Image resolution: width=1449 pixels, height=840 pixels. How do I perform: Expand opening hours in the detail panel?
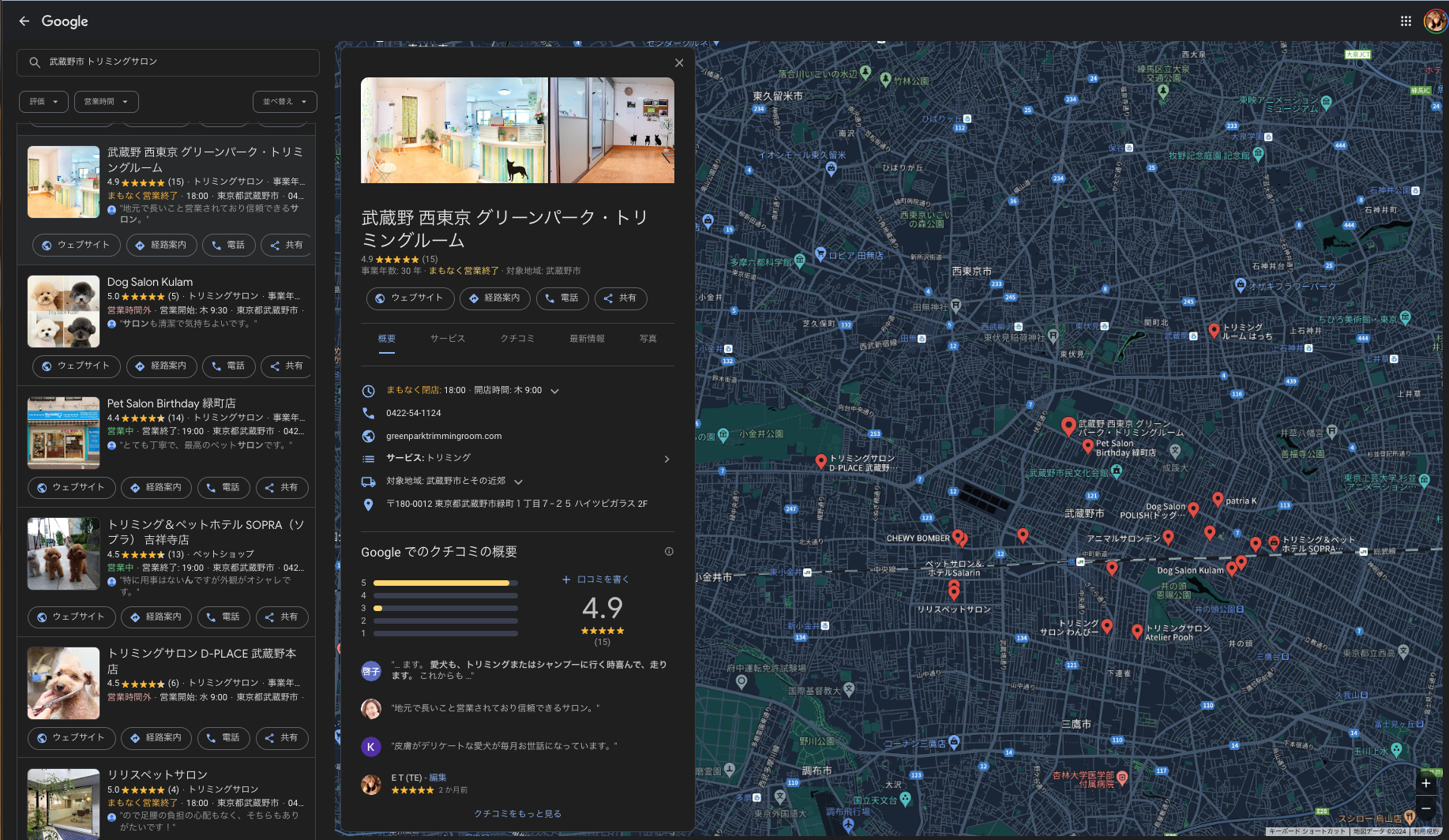555,391
